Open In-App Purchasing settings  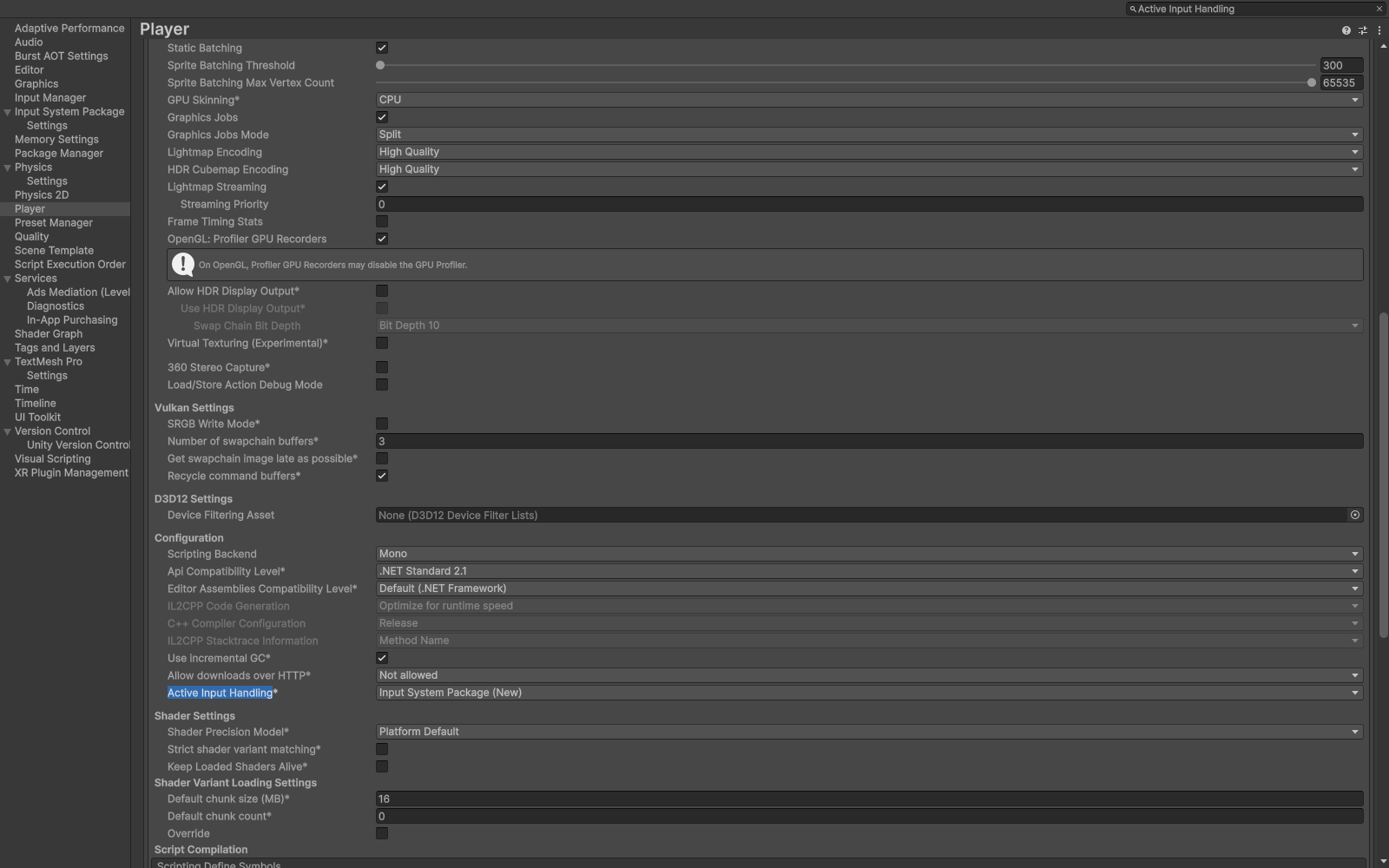click(x=72, y=320)
